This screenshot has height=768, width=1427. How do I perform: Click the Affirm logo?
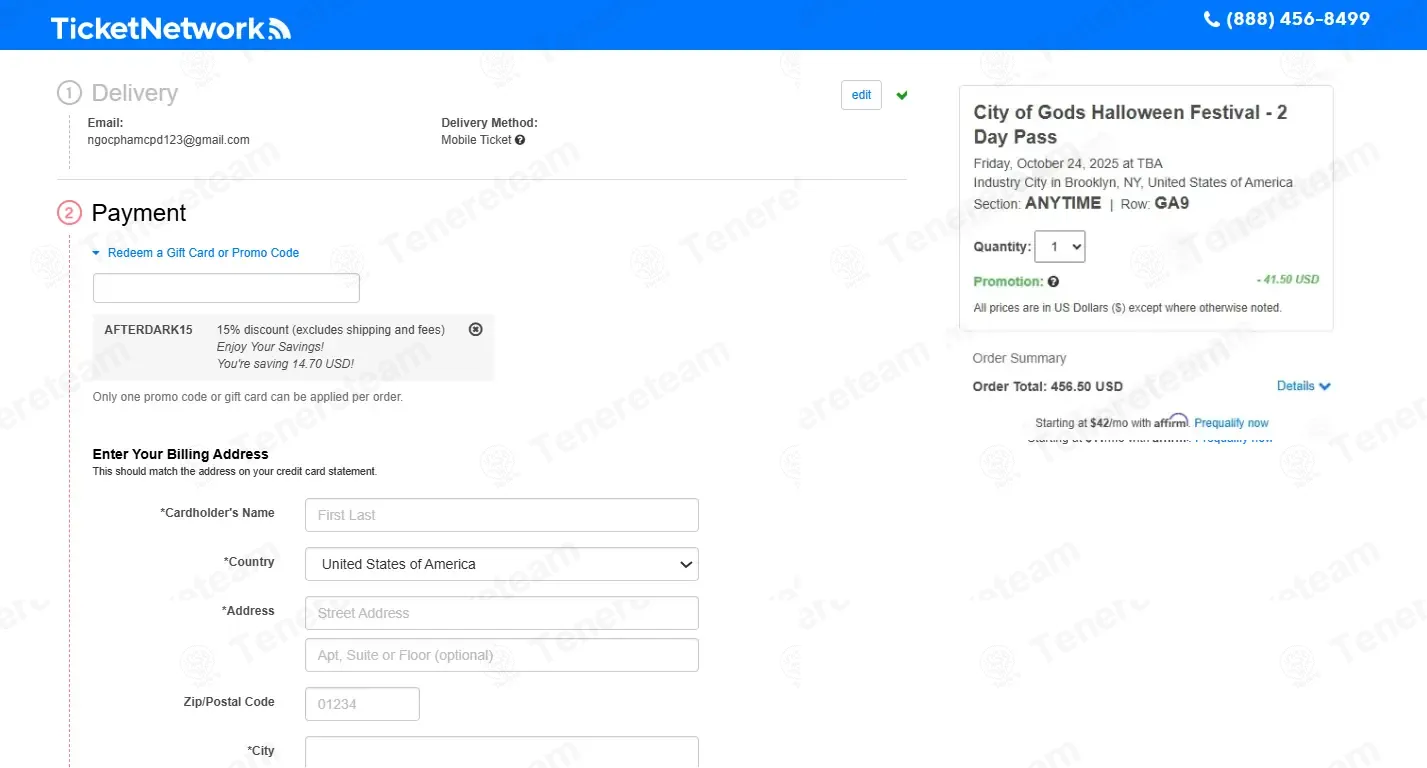tap(1171, 421)
